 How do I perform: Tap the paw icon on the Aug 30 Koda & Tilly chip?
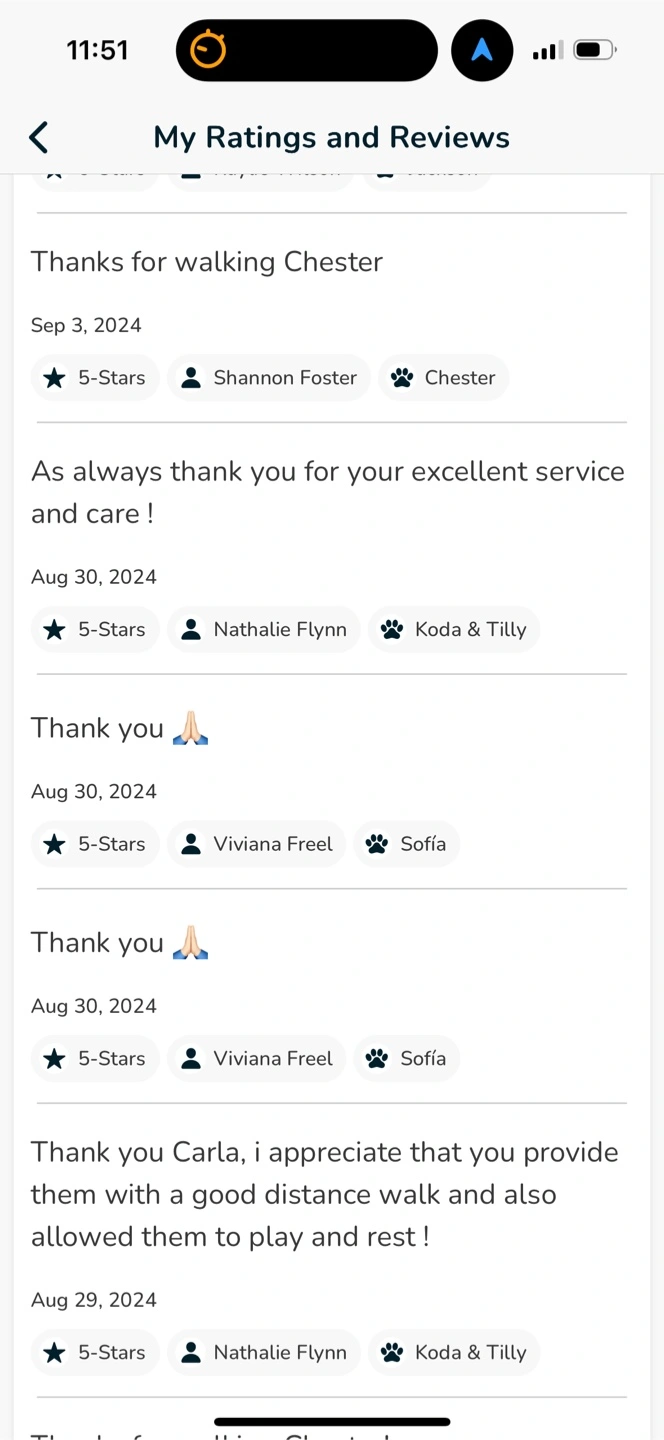pos(392,630)
